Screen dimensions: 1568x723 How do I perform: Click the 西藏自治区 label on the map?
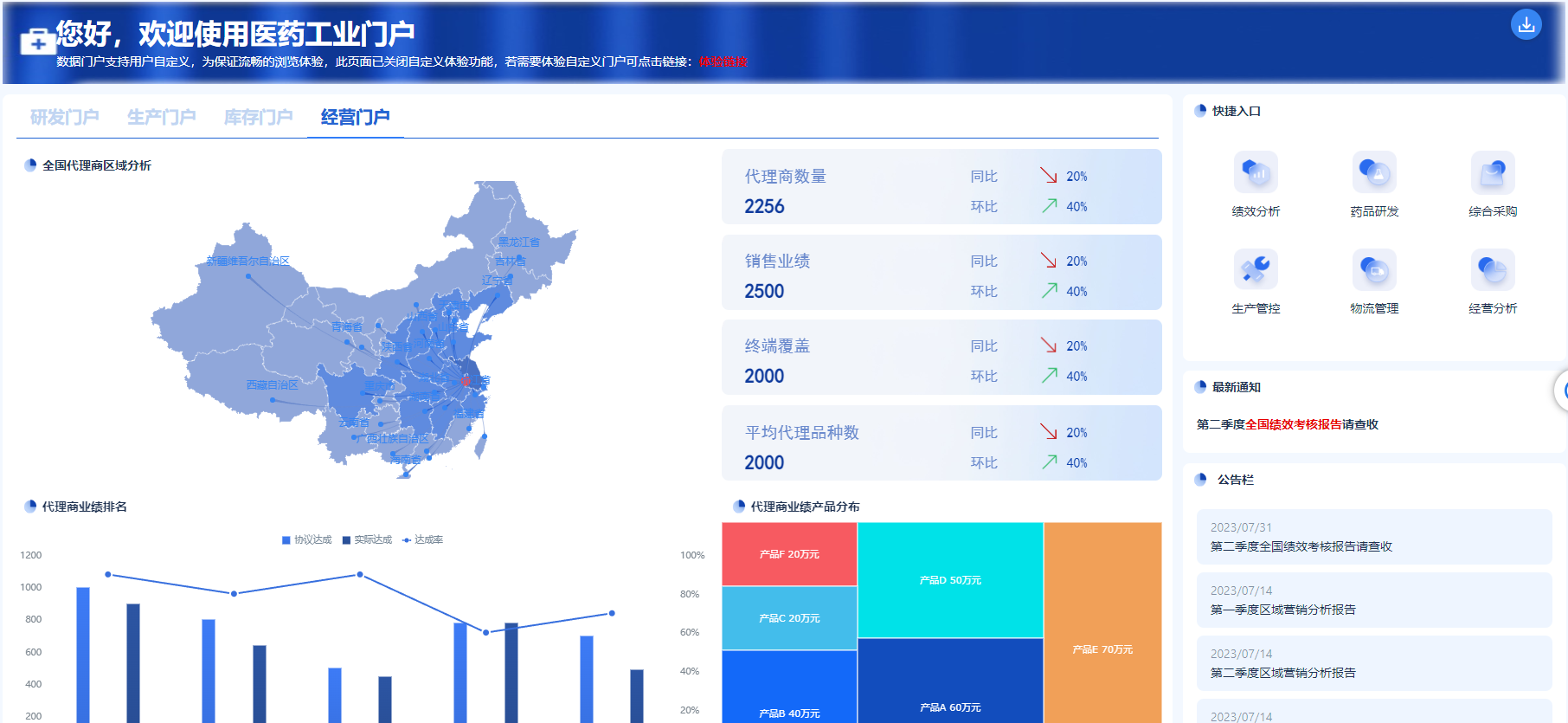click(x=273, y=384)
